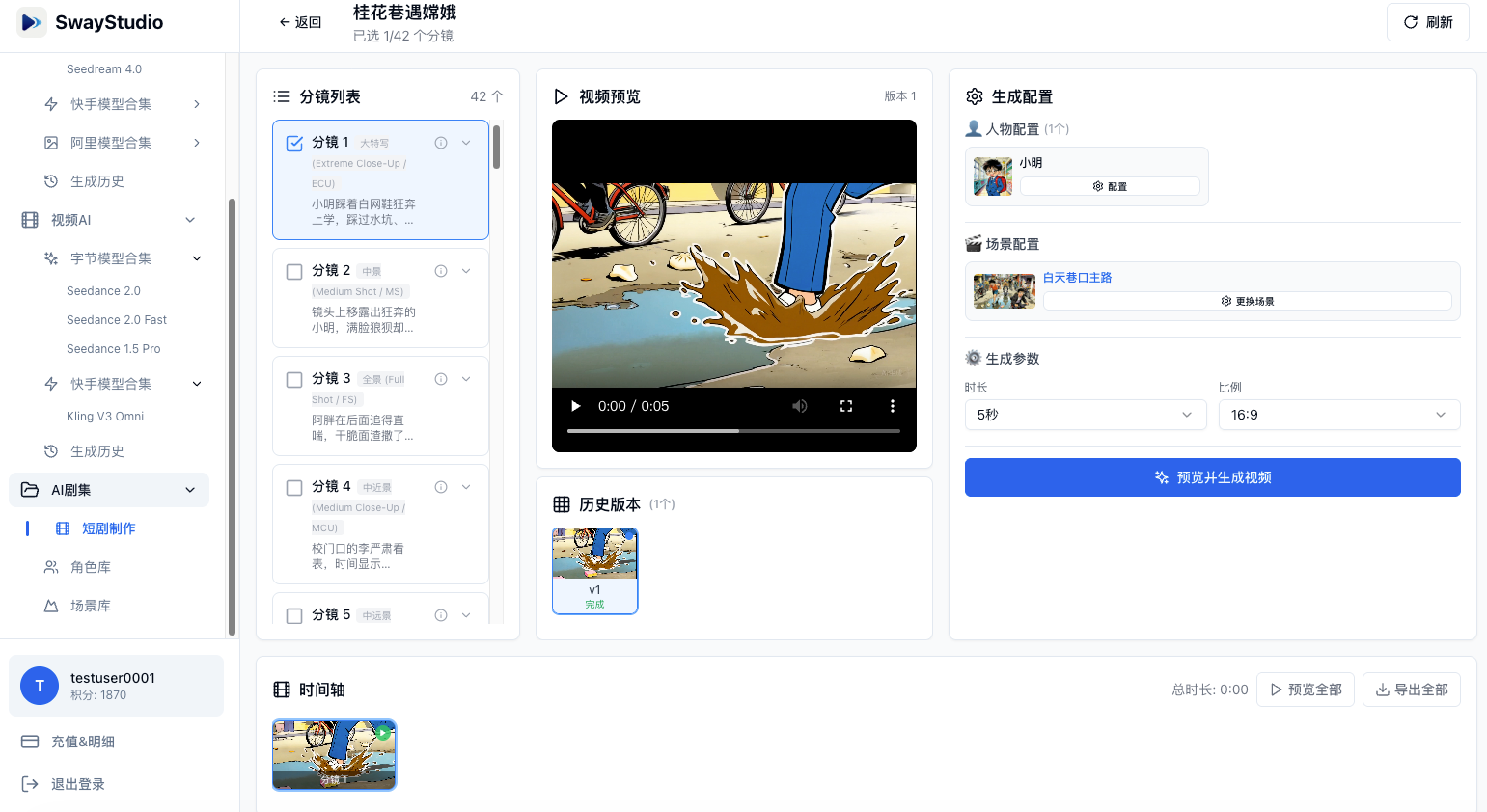Expand the 分镜 2 card chevron
The height and width of the screenshot is (812, 1487).
pyautogui.click(x=466, y=271)
